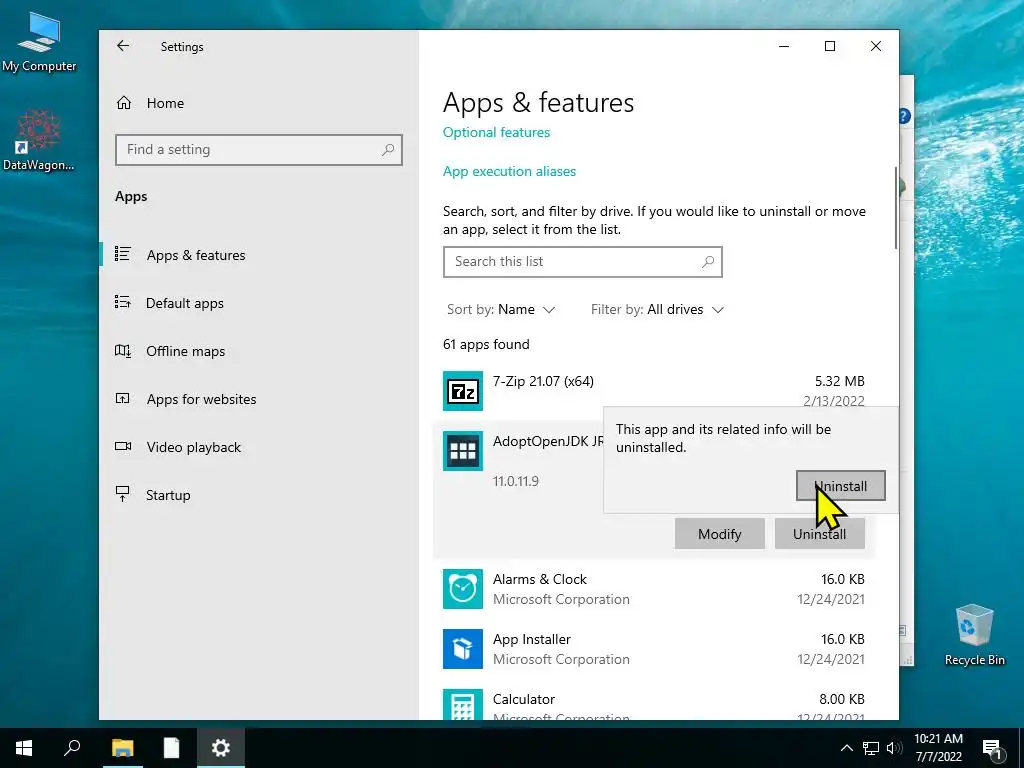Open App execution aliases link
The height and width of the screenshot is (768, 1024).
pos(509,171)
